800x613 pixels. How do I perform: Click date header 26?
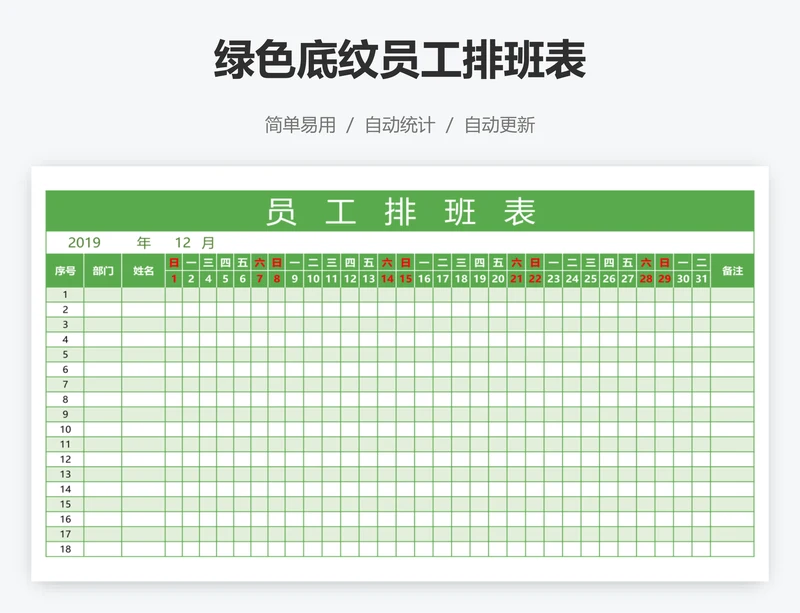pyautogui.click(x=609, y=279)
